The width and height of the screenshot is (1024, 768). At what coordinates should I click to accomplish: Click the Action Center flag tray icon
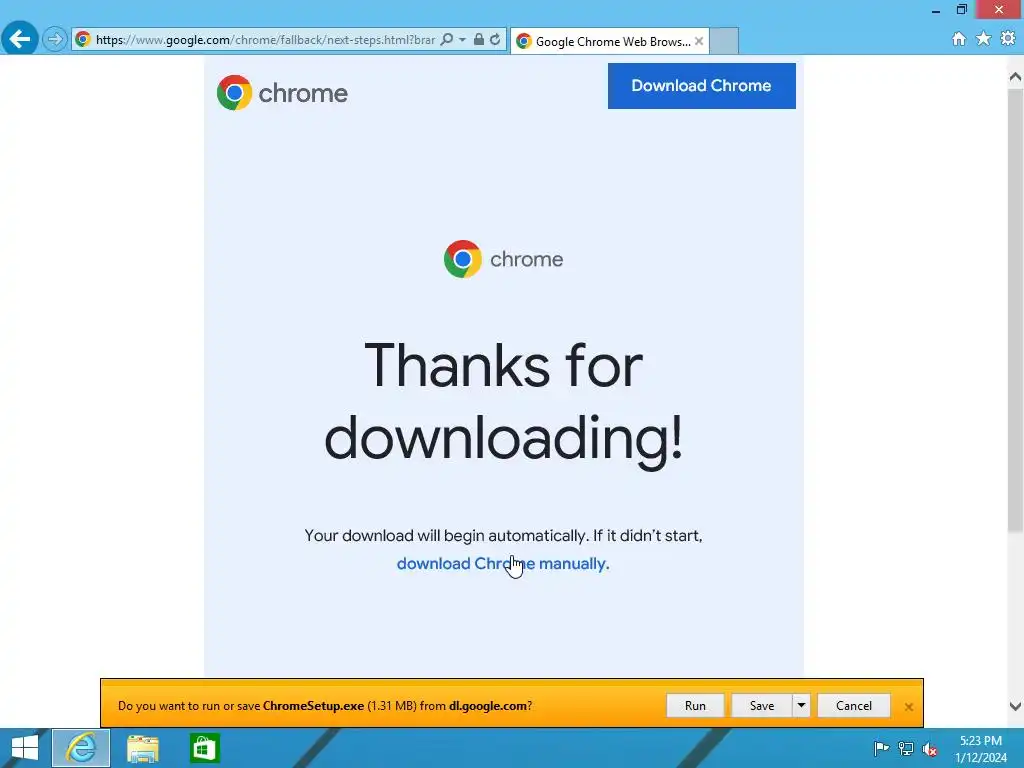coord(881,748)
